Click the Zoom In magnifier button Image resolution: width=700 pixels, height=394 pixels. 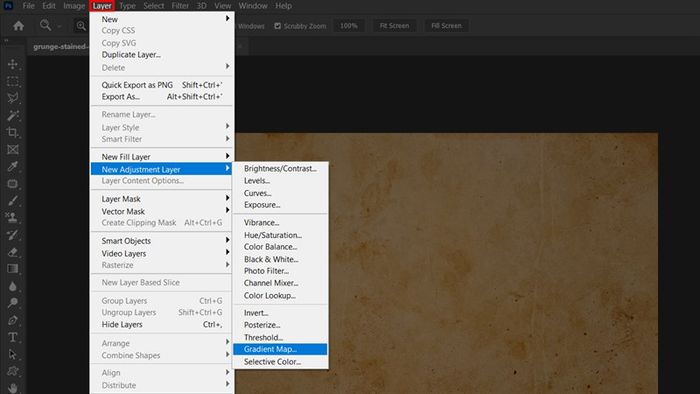point(81,26)
